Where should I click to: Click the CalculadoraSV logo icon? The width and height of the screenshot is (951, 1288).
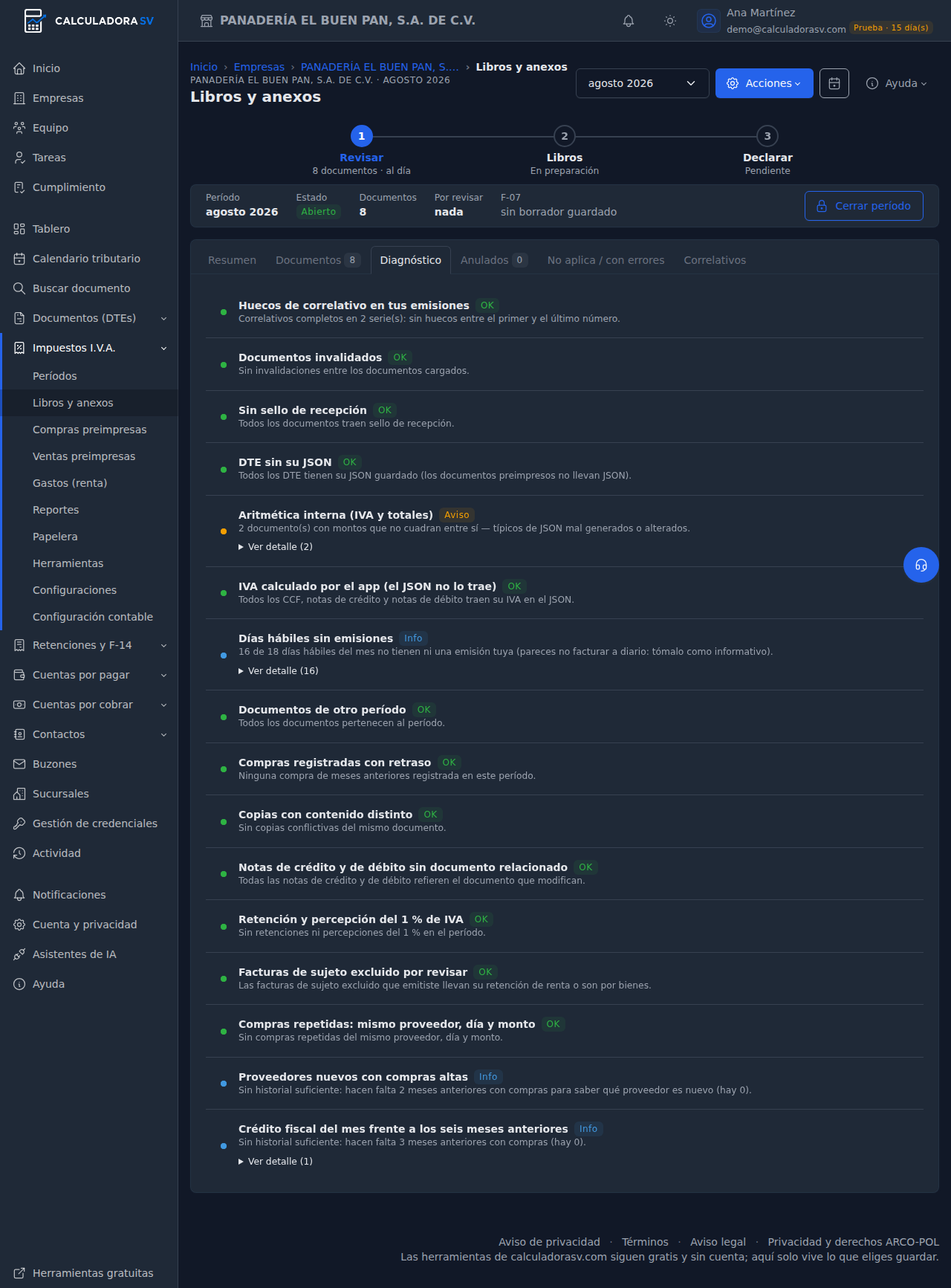coord(34,21)
